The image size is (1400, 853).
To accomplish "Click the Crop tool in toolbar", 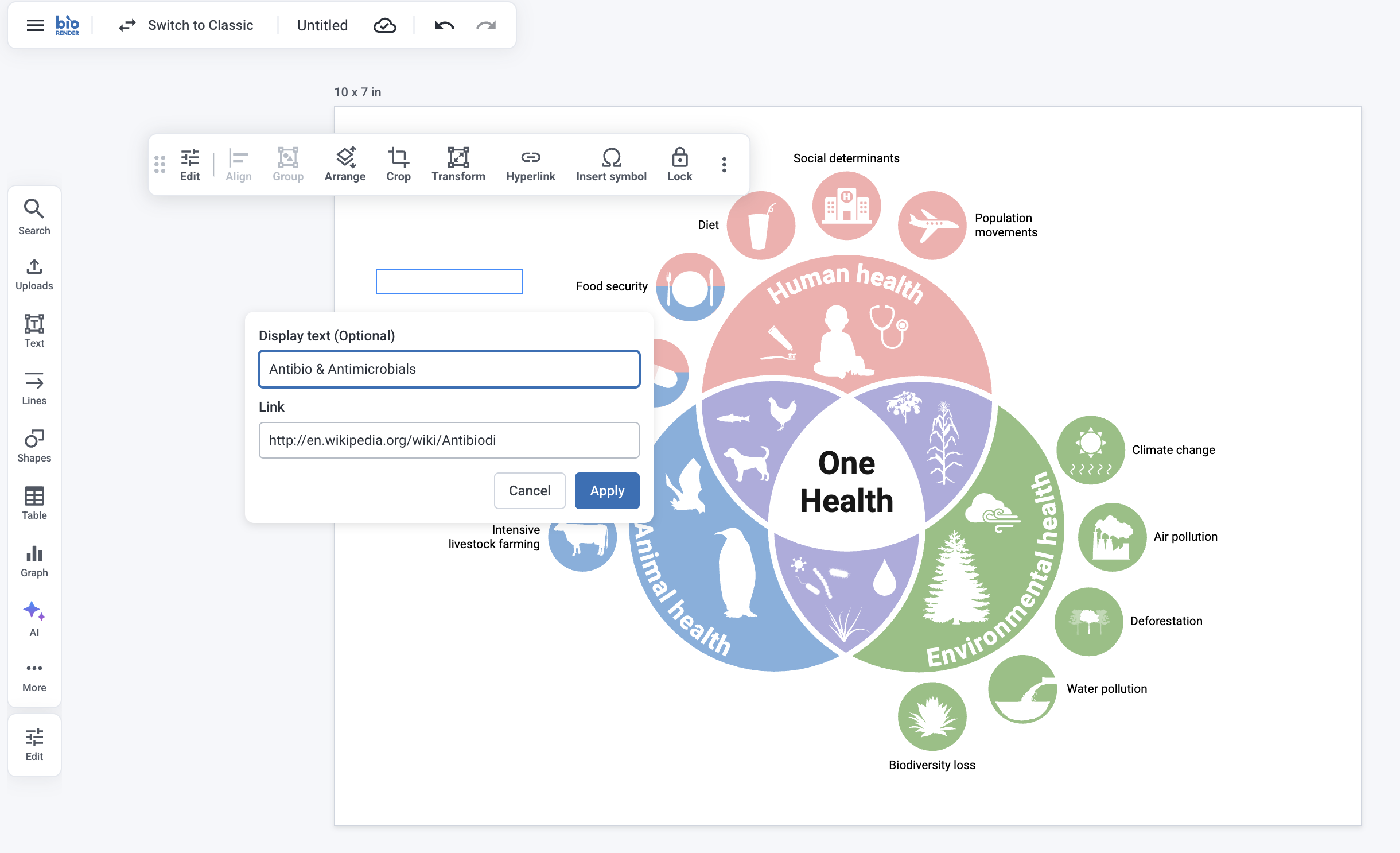I will 398,164.
